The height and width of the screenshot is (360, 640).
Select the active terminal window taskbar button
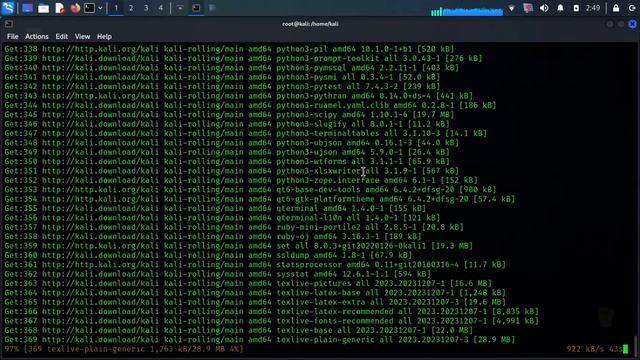coord(196,8)
